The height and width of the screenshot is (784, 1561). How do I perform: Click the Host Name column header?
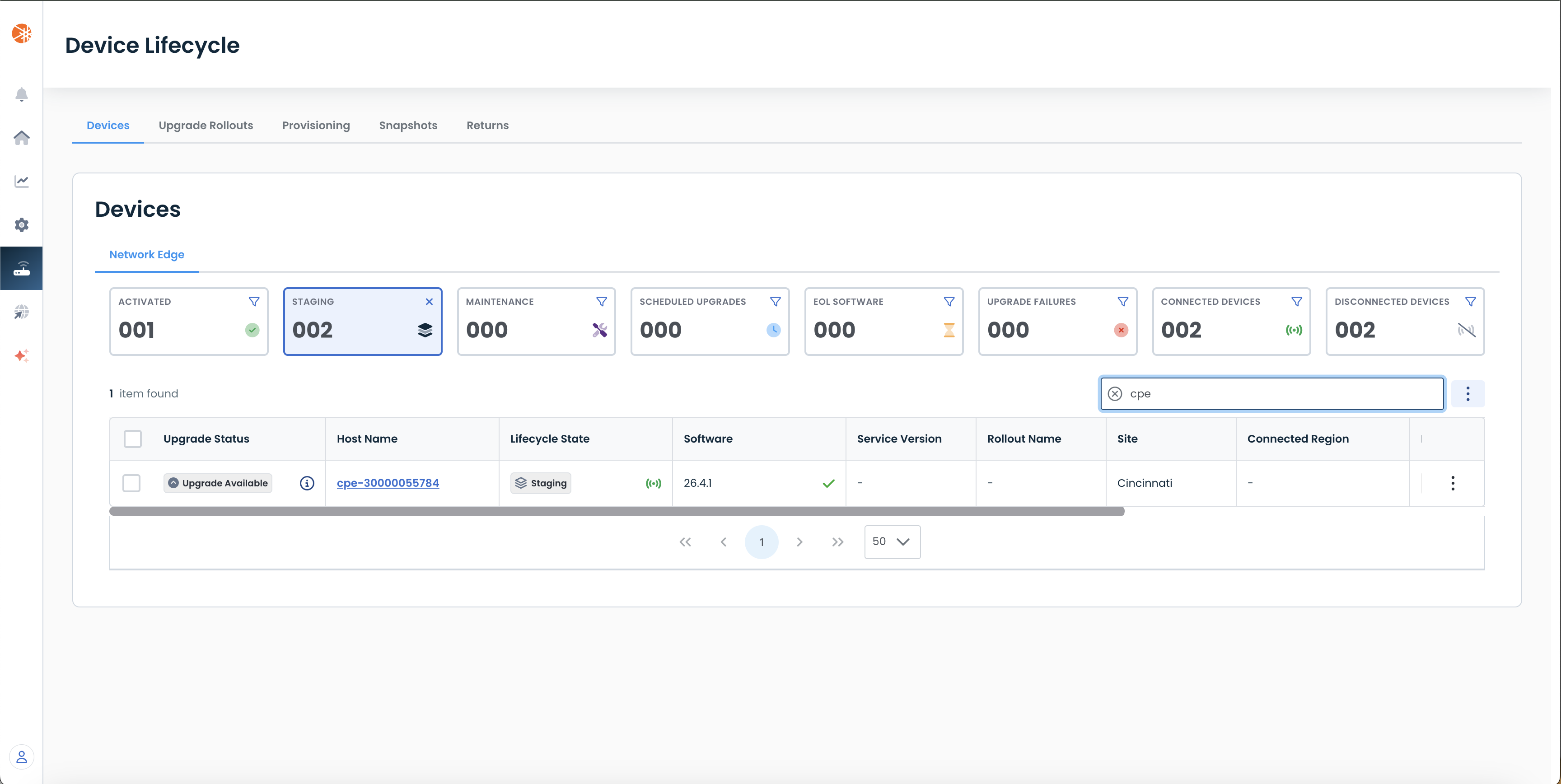(367, 439)
